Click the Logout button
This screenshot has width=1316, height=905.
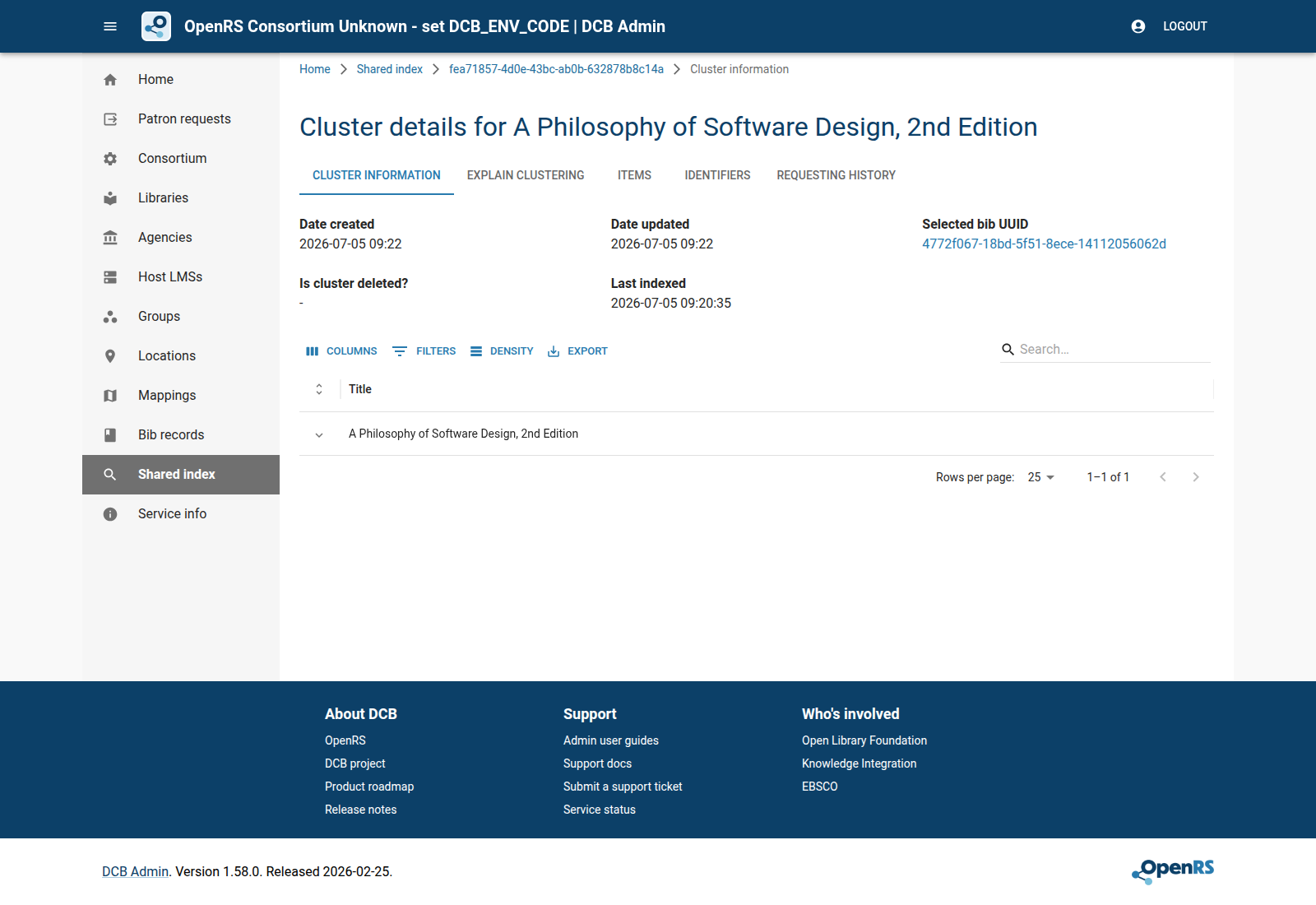tap(1185, 26)
